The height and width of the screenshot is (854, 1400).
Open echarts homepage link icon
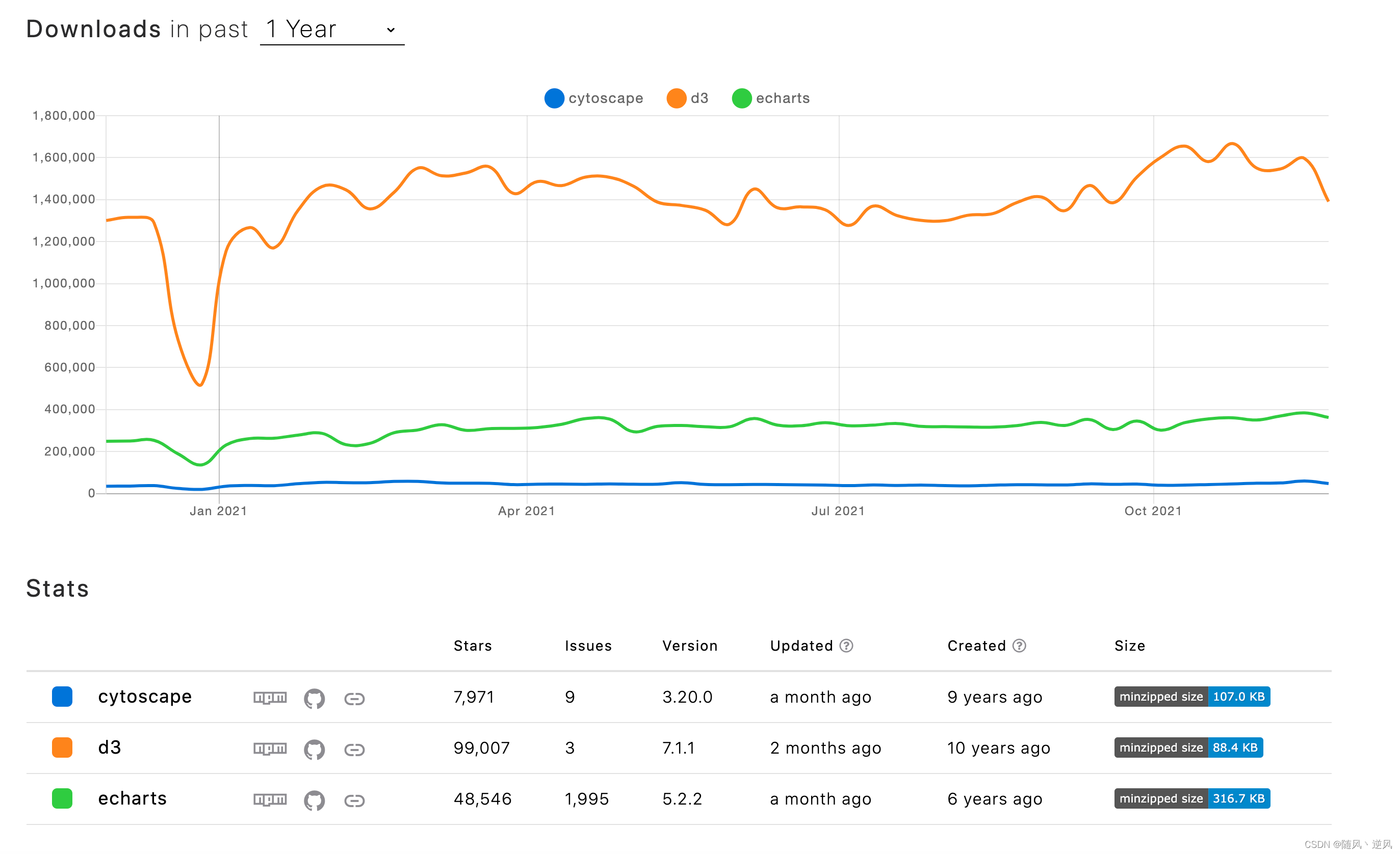pyautogui.click(x=354, y=800)
